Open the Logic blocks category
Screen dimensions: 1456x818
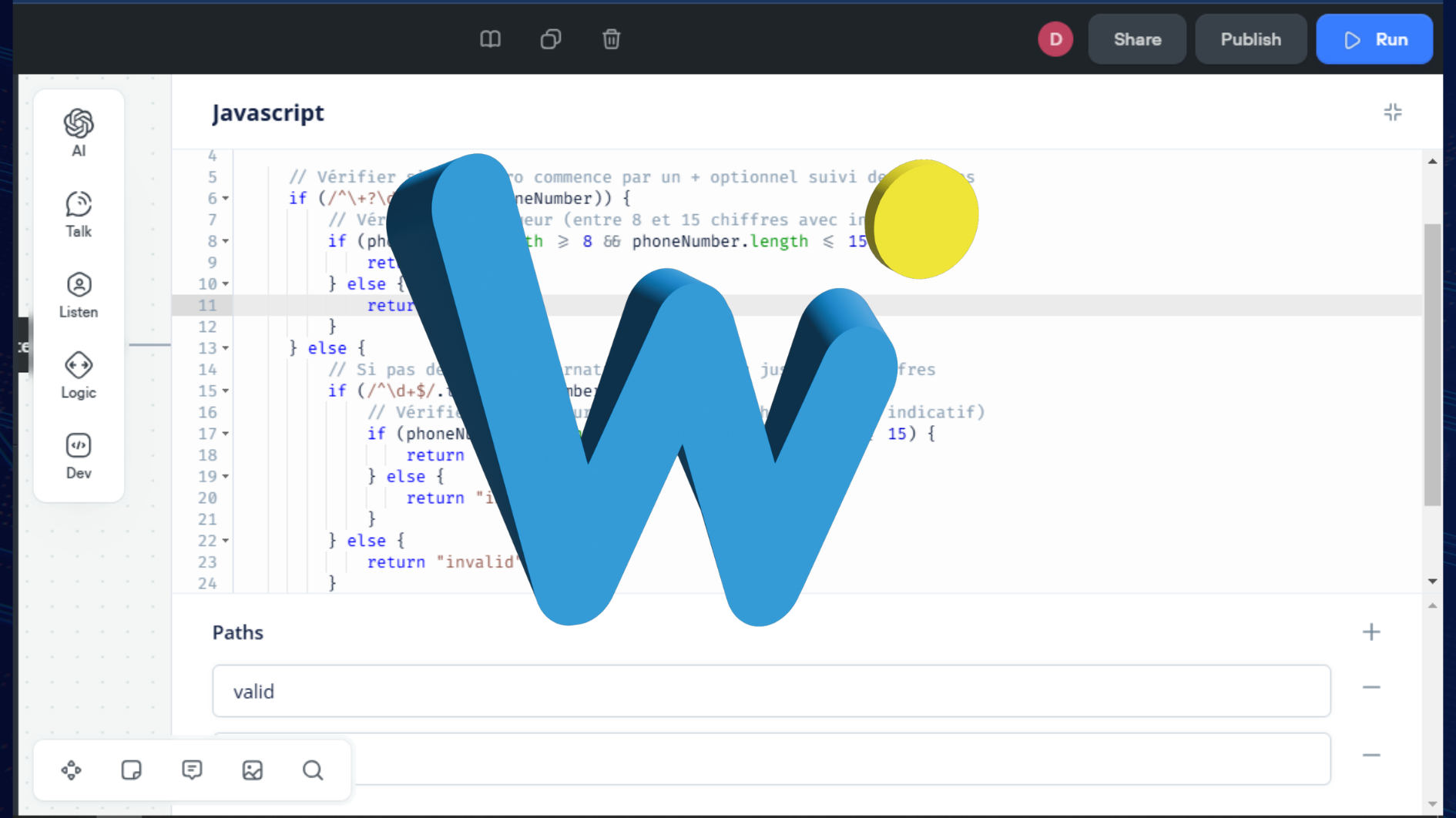pos(79,375)
